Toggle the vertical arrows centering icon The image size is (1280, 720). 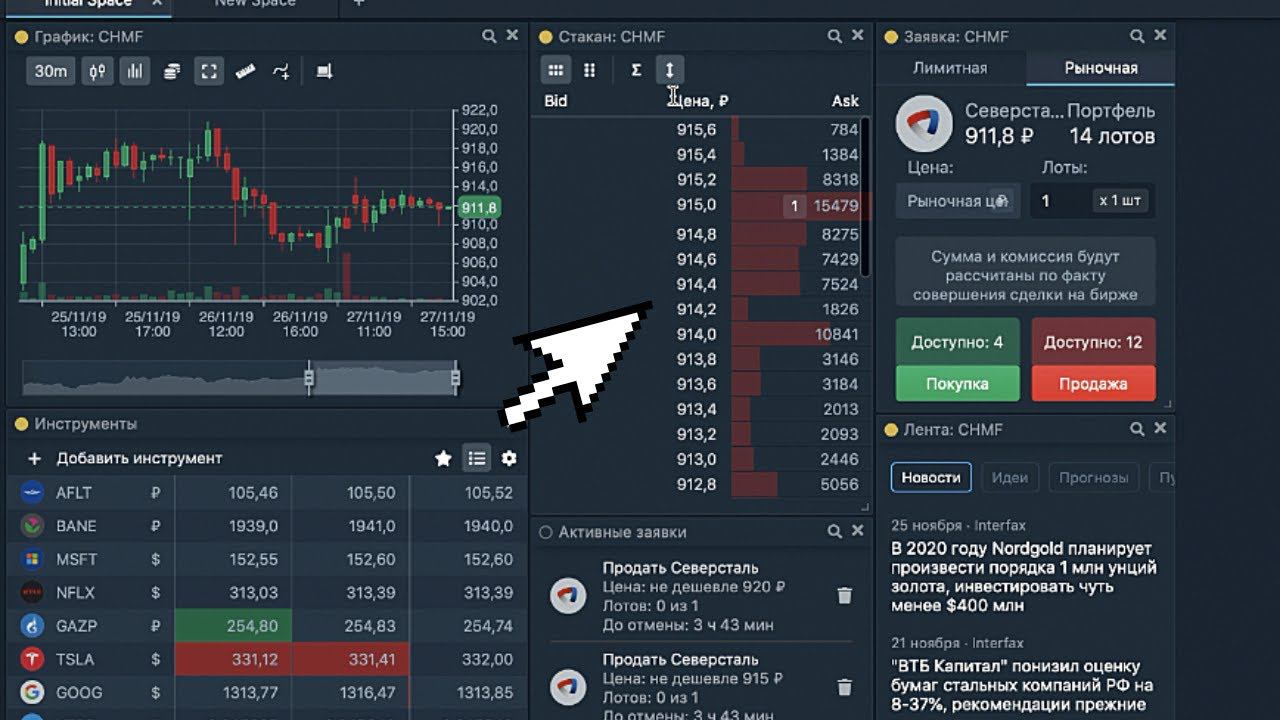point(670,70)
